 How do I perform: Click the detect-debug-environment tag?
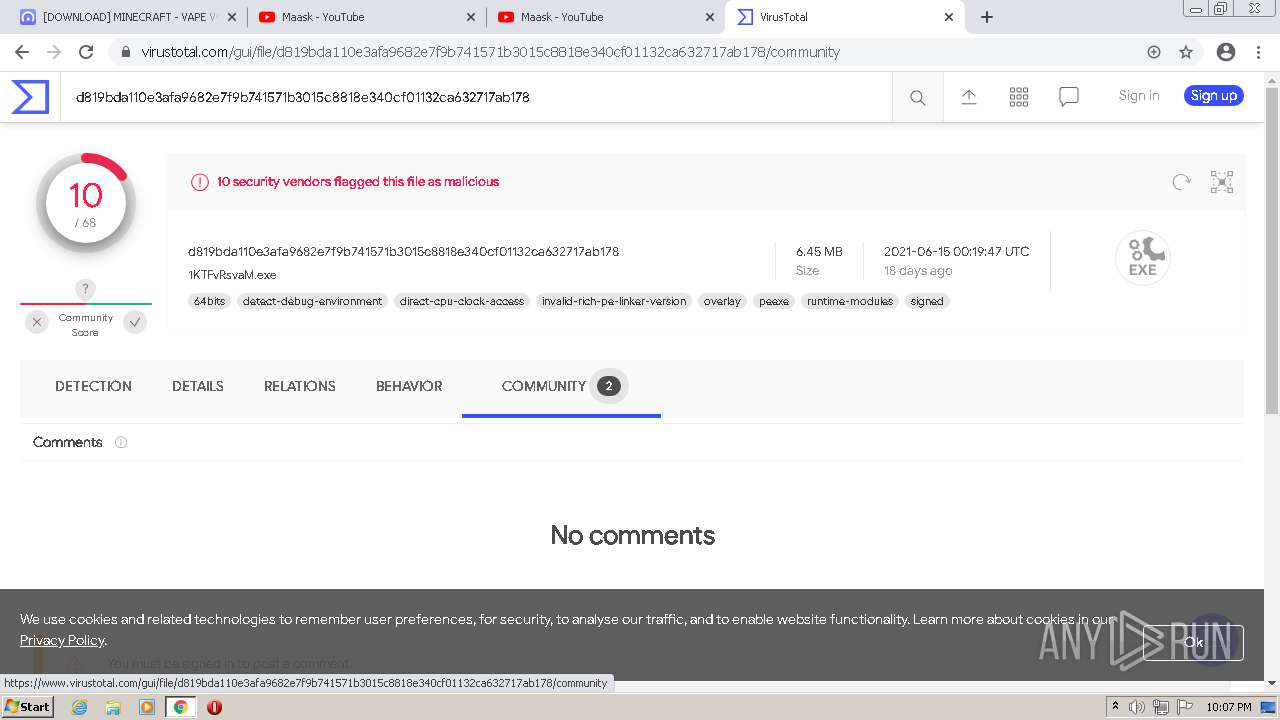[x=312, y=301]
